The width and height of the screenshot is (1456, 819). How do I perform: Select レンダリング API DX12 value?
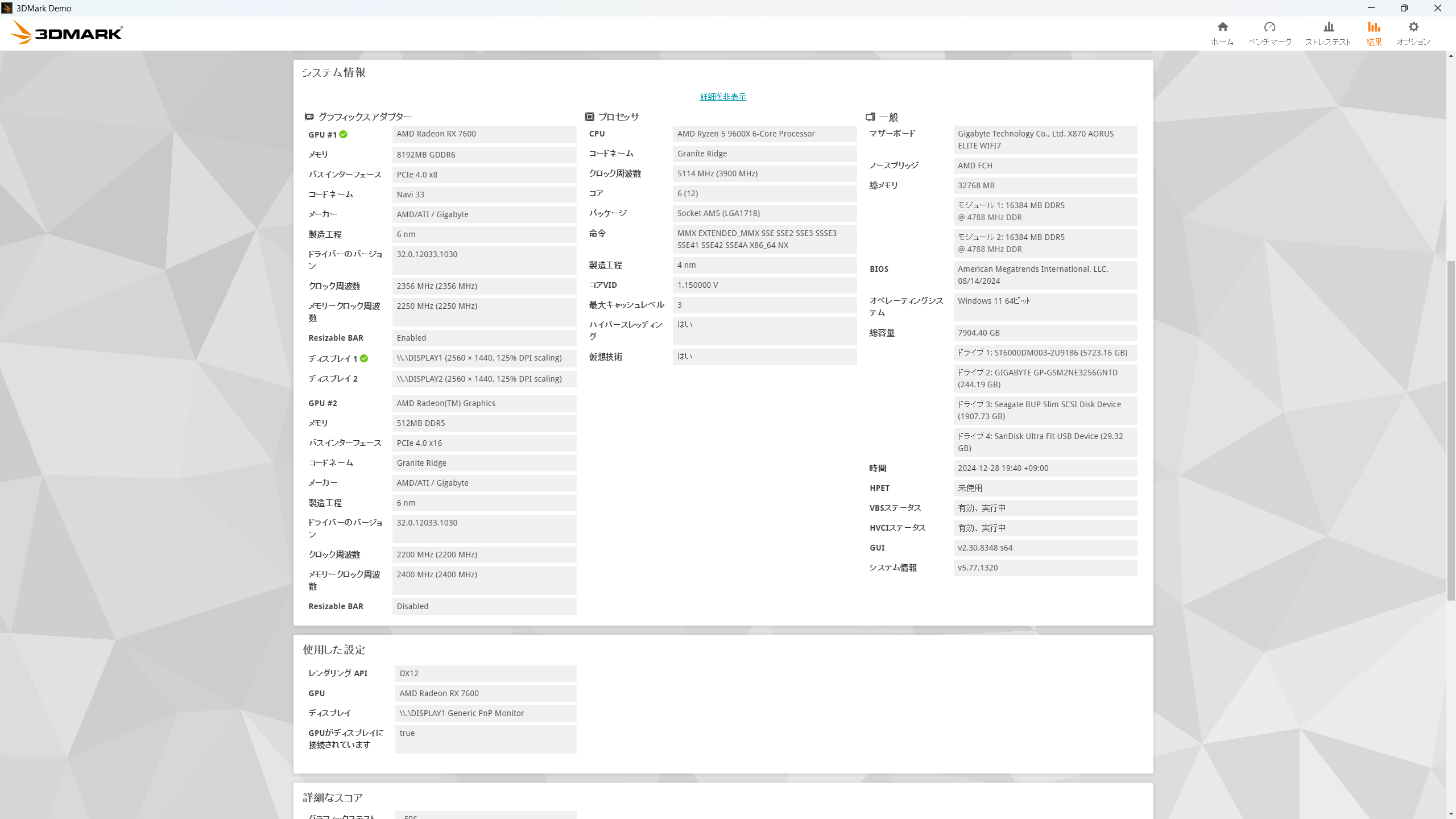(x=486, y=673)
